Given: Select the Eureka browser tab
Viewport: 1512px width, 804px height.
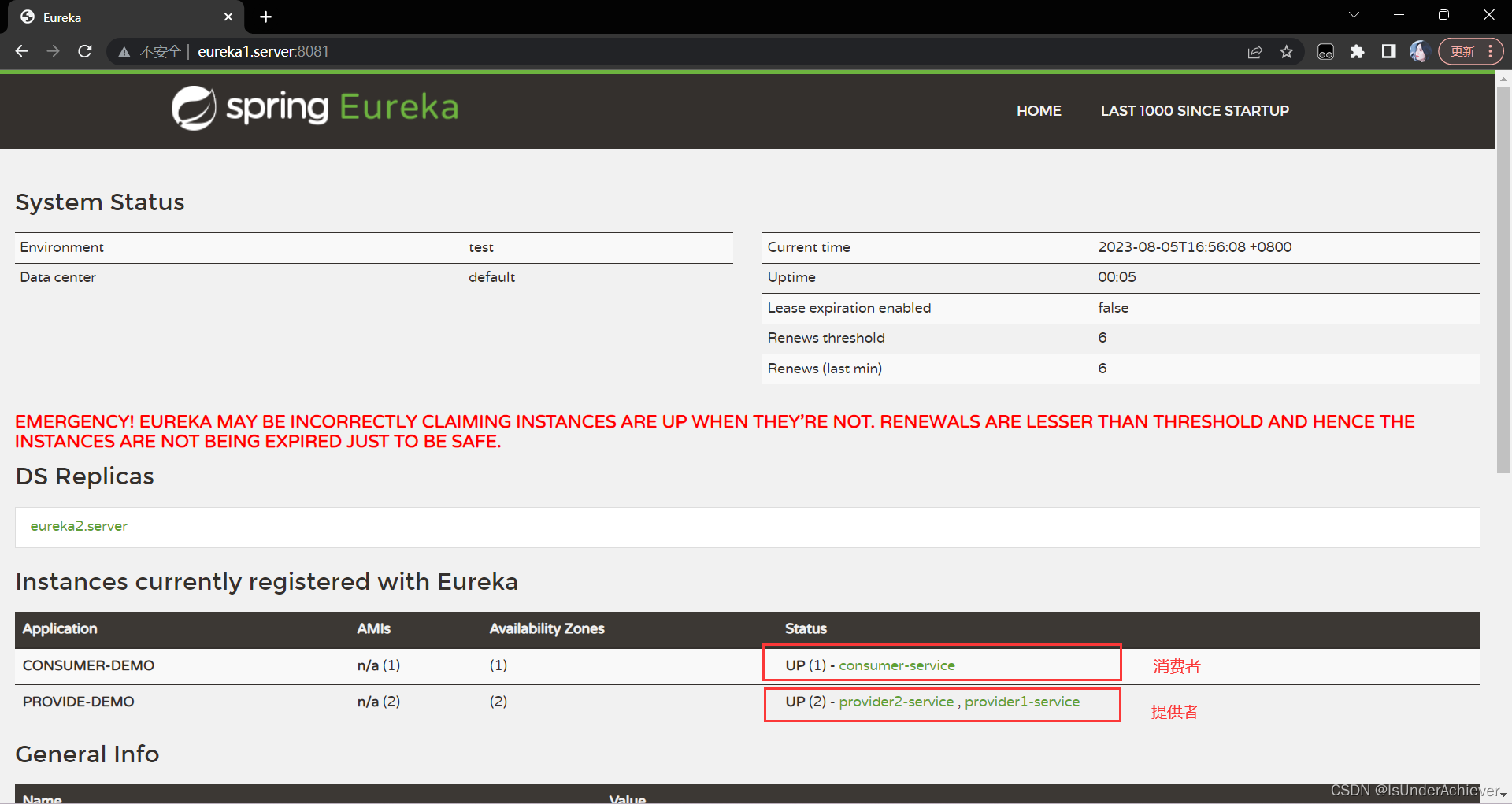Looking at the screenshot, I should point(126,17).
